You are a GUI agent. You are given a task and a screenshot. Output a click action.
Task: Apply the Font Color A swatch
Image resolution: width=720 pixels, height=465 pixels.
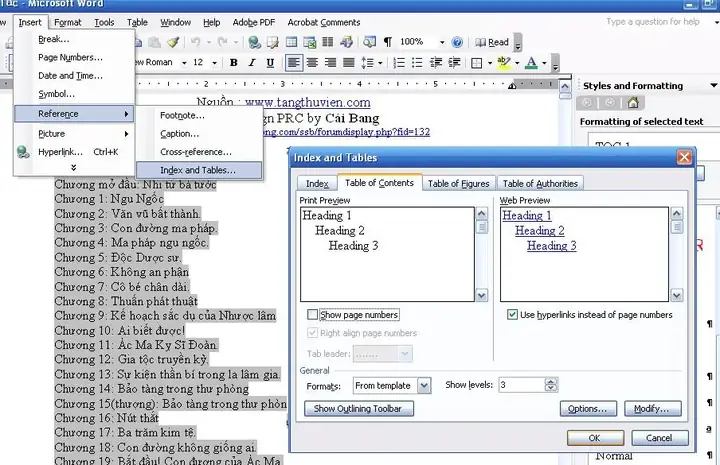(531, 62)
